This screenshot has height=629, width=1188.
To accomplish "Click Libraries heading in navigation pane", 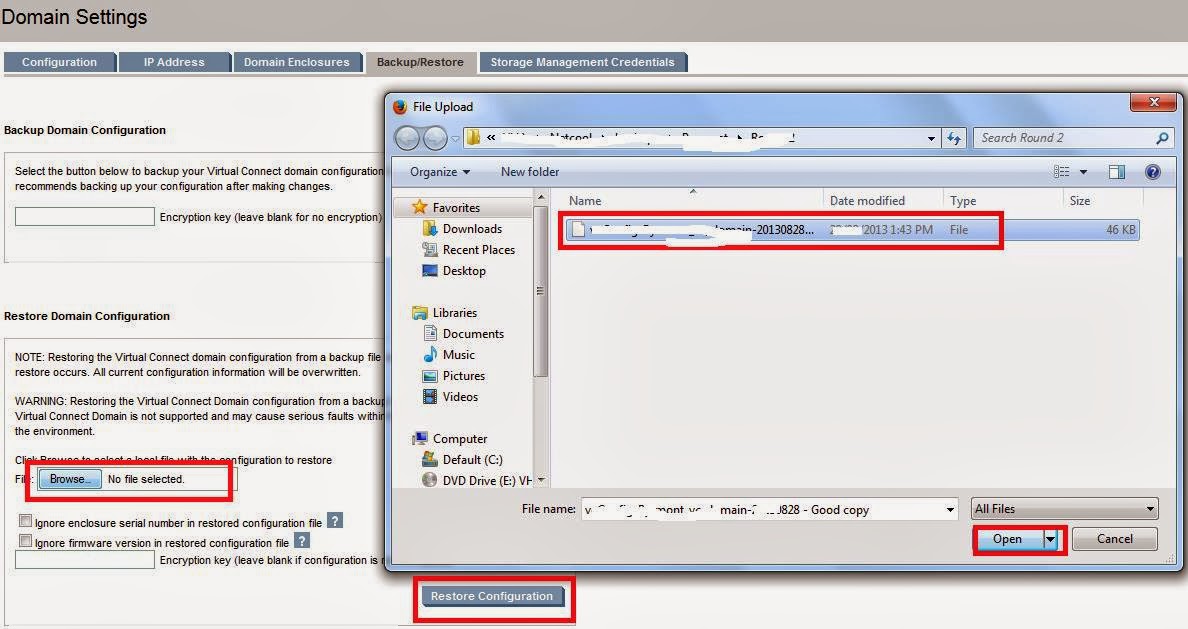I will point(454,313).
